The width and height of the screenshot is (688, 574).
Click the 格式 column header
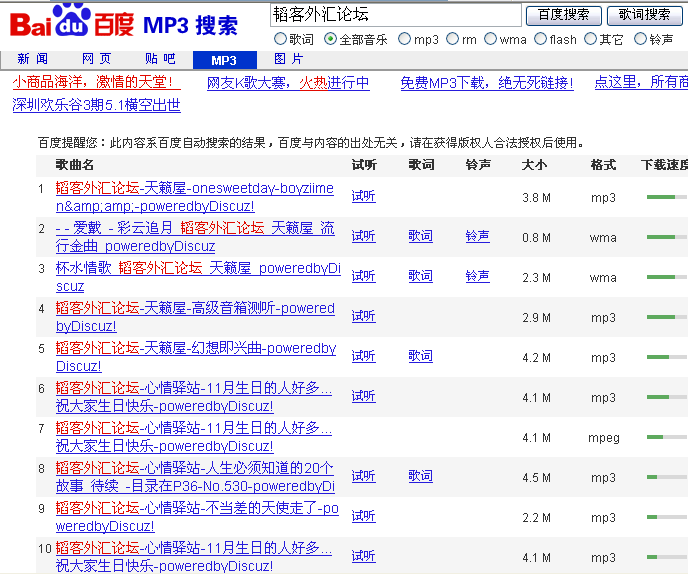603,165
